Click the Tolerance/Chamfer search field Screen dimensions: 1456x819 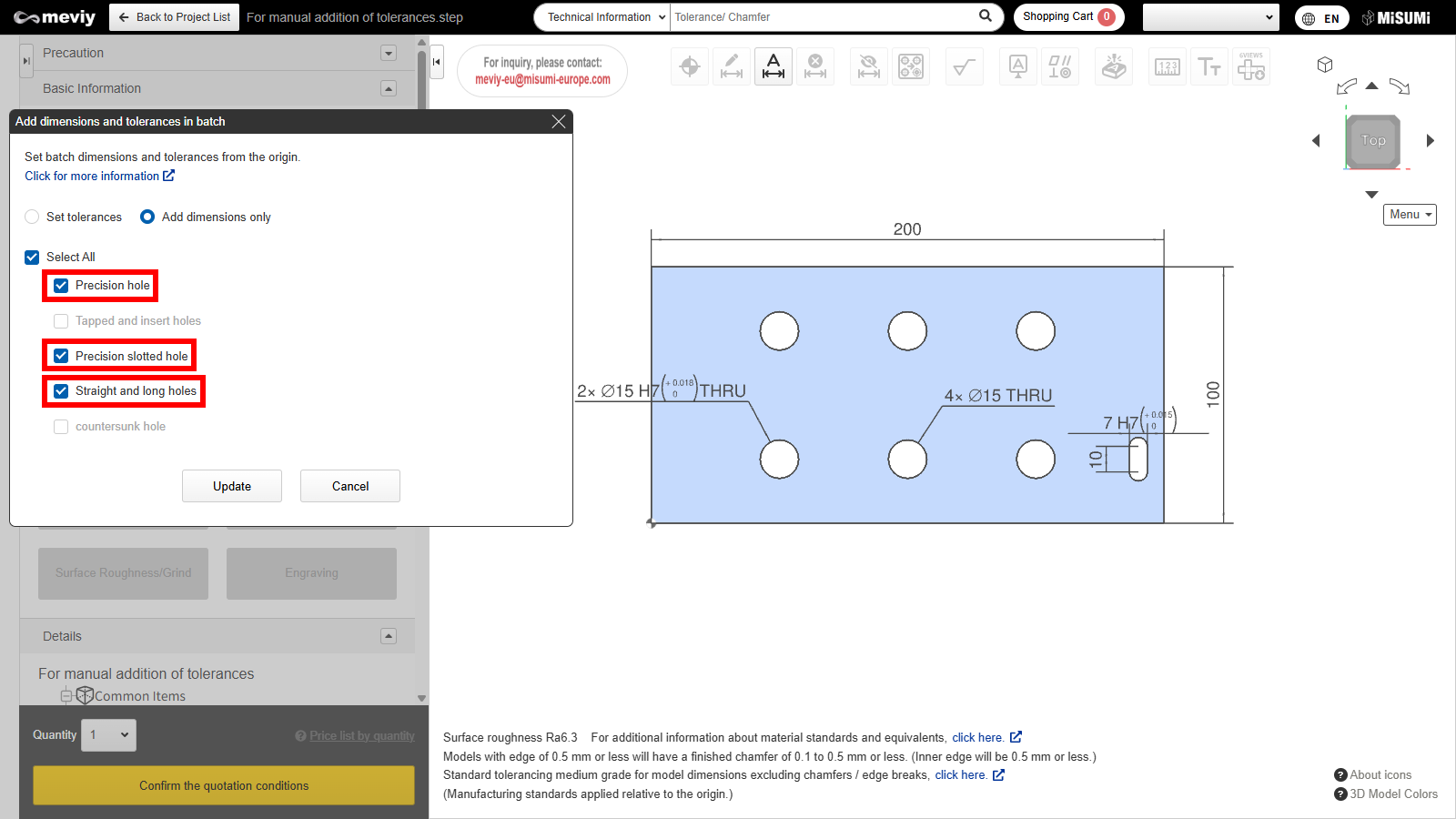pos(819,17)
